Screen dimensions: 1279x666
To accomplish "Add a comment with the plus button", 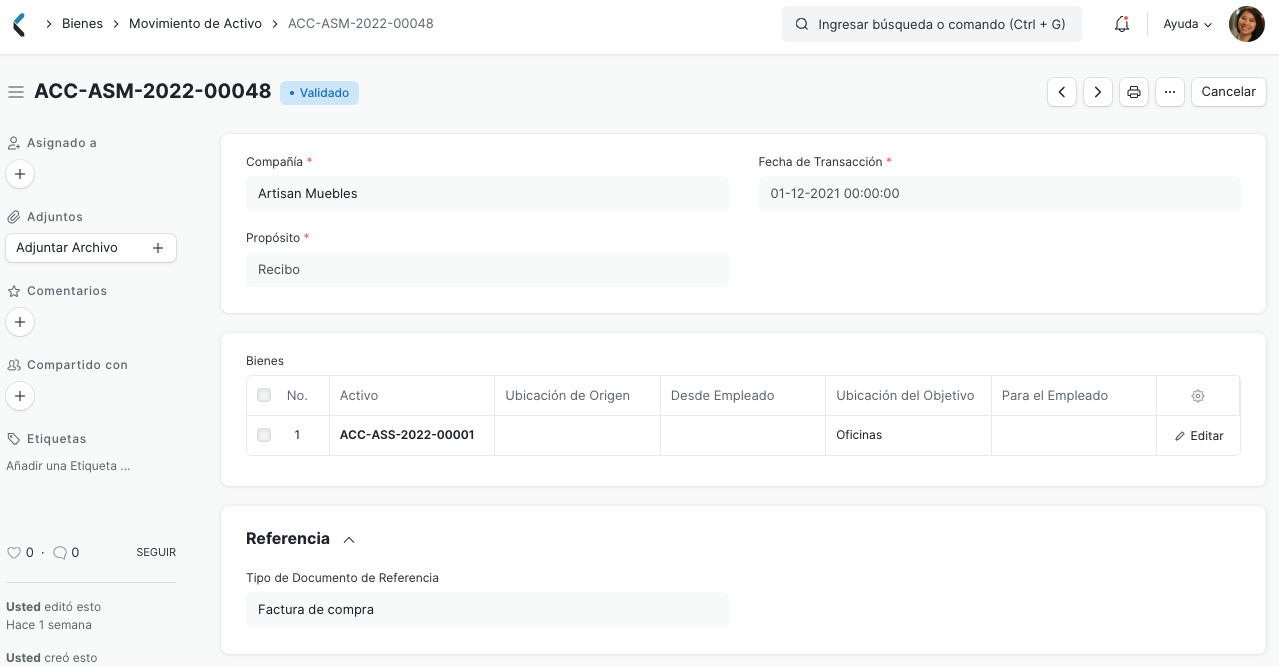I will [x=20, y=322].
